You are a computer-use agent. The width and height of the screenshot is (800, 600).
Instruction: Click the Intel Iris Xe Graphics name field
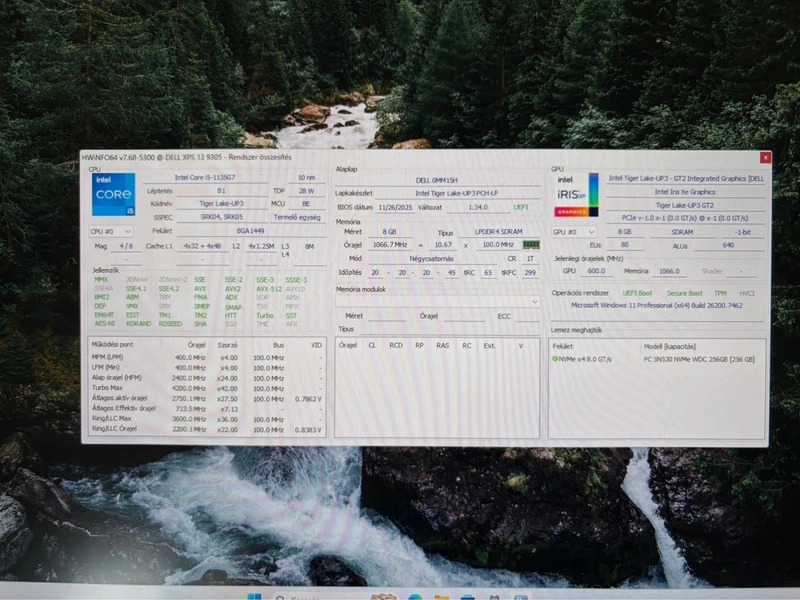point(686,192)
